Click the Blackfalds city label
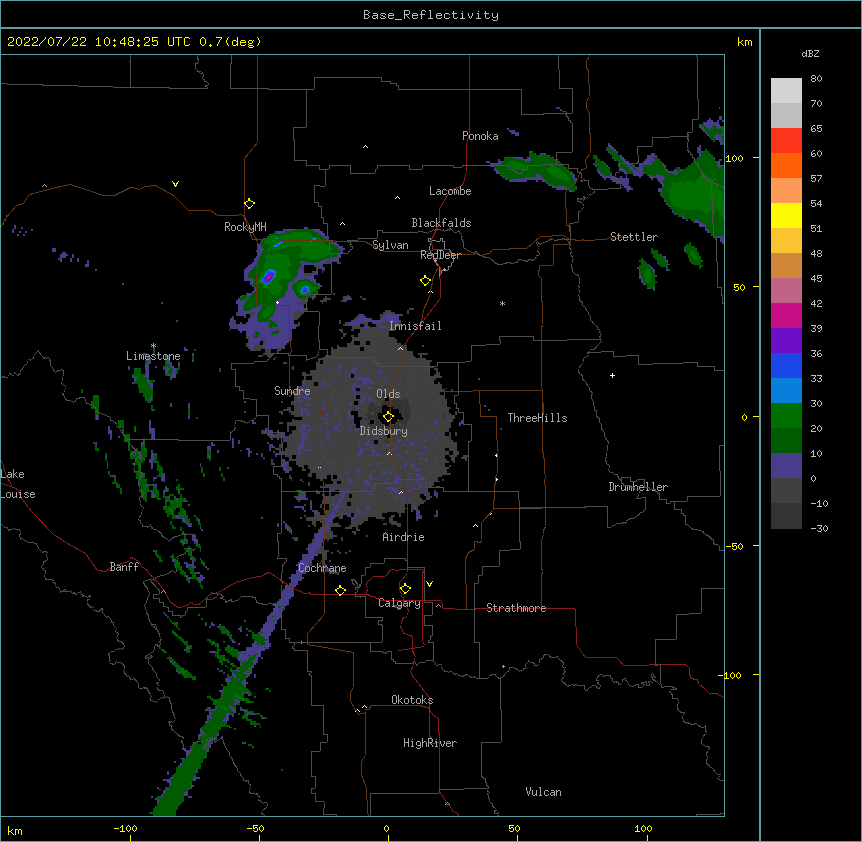The image size is (862, 842). pyautogui.click(x=441, y=223)
